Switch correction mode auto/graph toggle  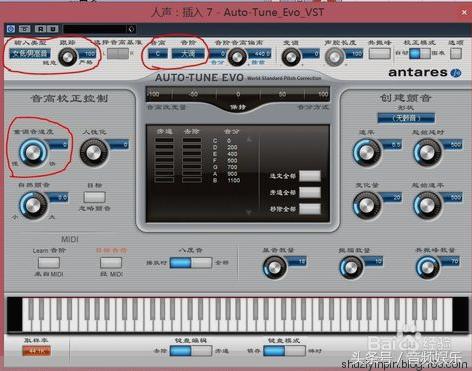pos(420,53)
